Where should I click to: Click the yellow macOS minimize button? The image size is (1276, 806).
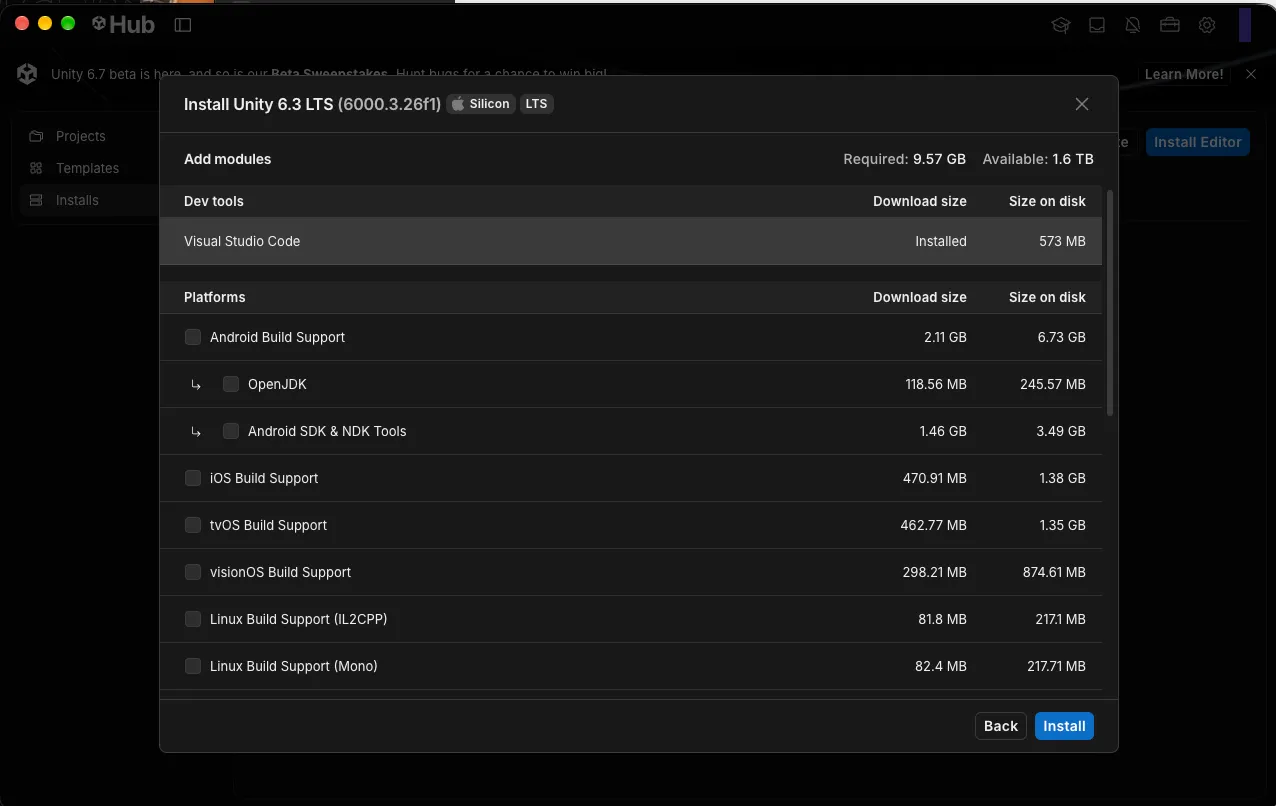point(44,23)
